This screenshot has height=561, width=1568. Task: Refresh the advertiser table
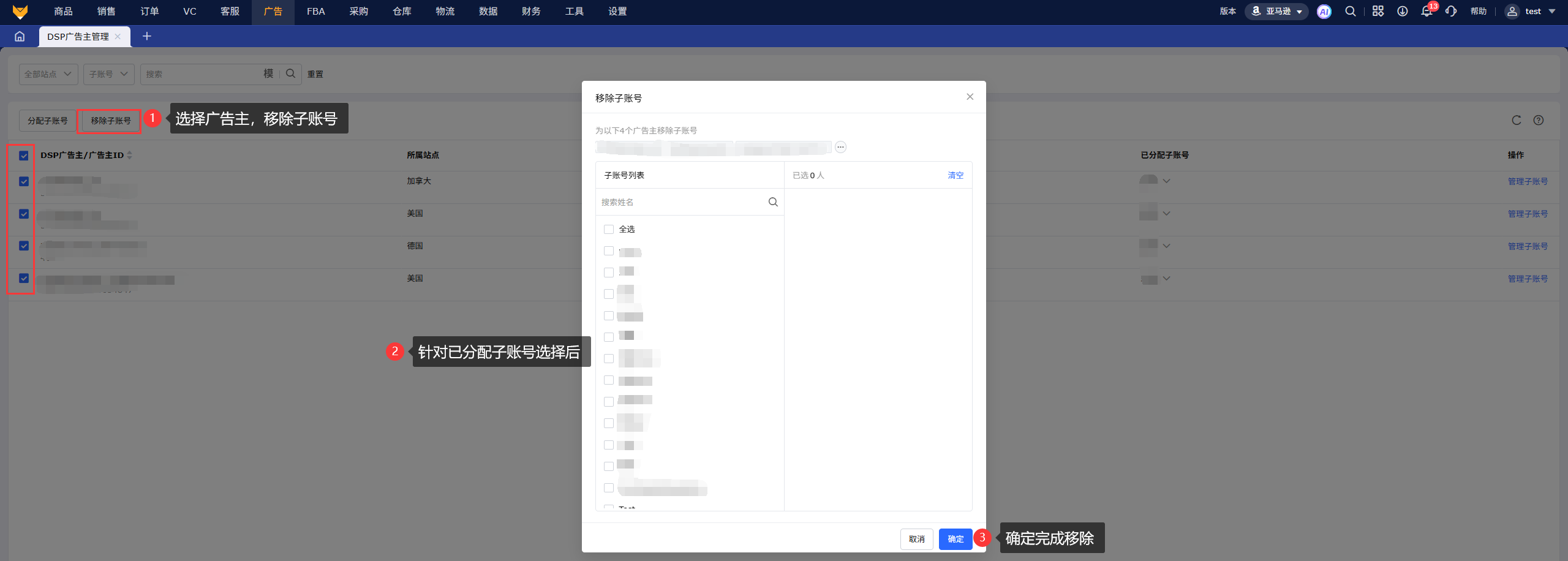(1517, 120)
